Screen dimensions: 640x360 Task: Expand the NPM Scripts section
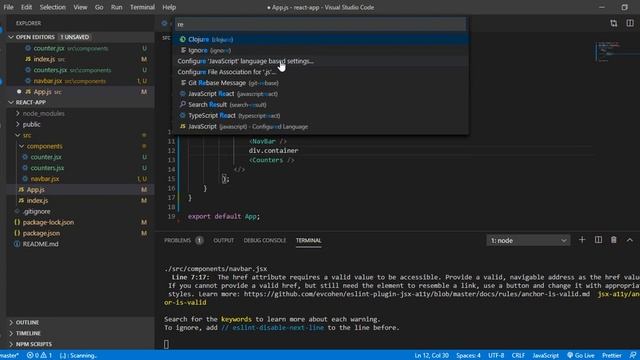[80, 344]
